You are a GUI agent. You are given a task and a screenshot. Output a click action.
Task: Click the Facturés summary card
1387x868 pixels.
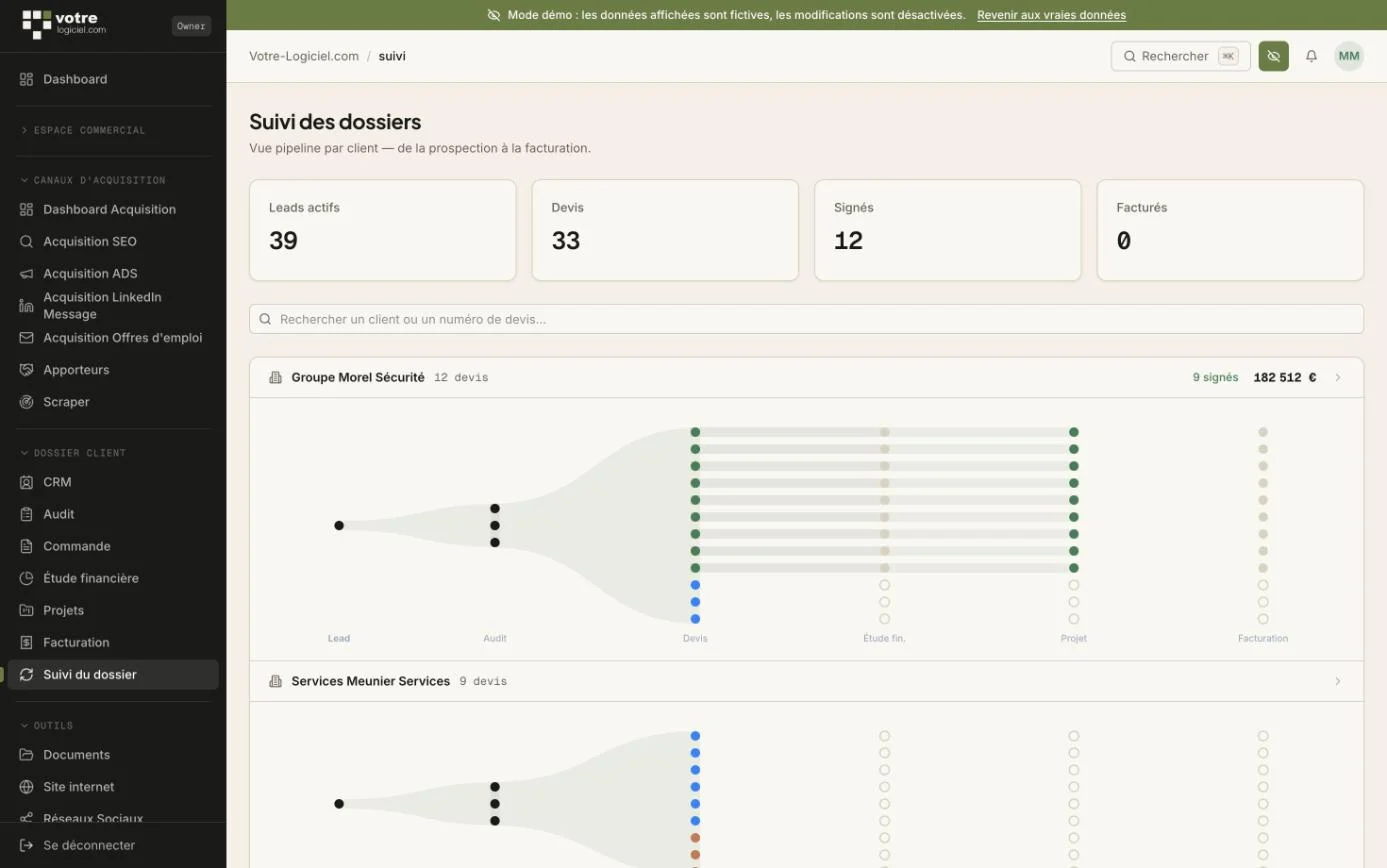click(1231, 230)
